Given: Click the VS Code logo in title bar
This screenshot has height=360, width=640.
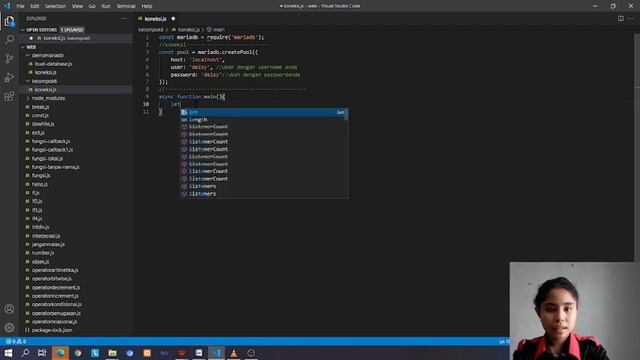Looking at the screenshot, I should (7, 6).
